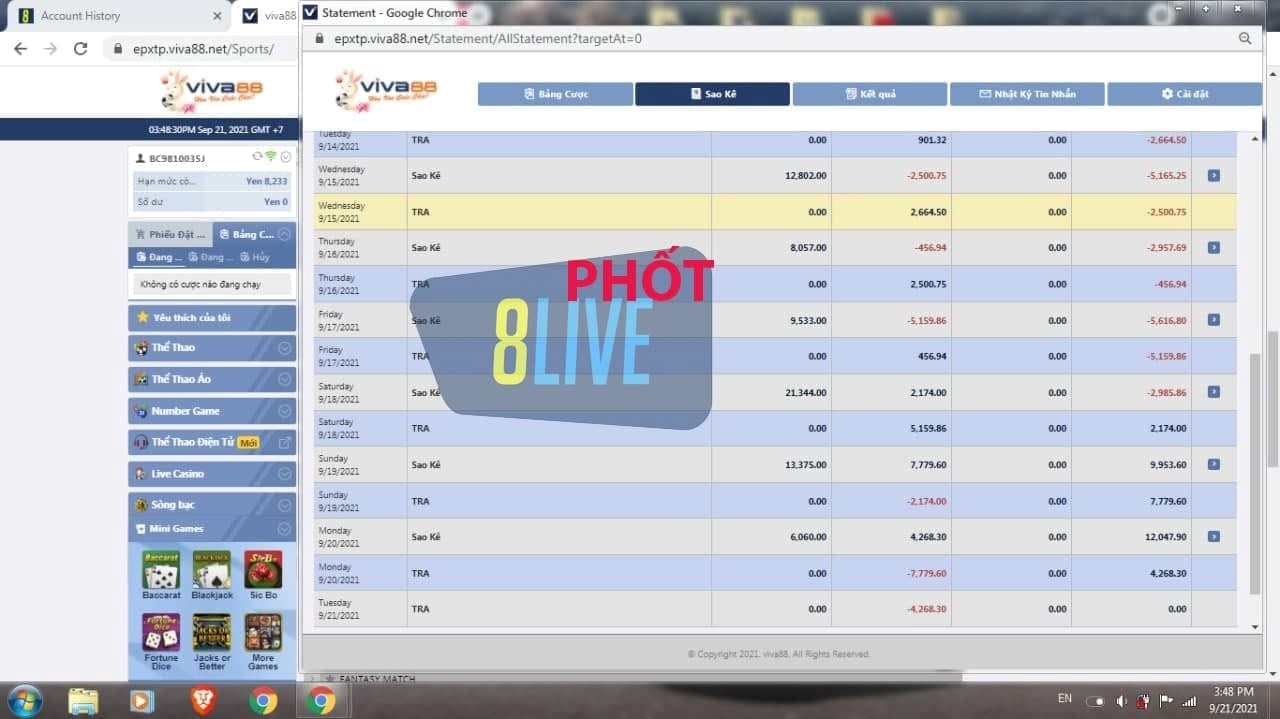
Task: Open the Baccarat mini game icon
Action: coord(161,570)
